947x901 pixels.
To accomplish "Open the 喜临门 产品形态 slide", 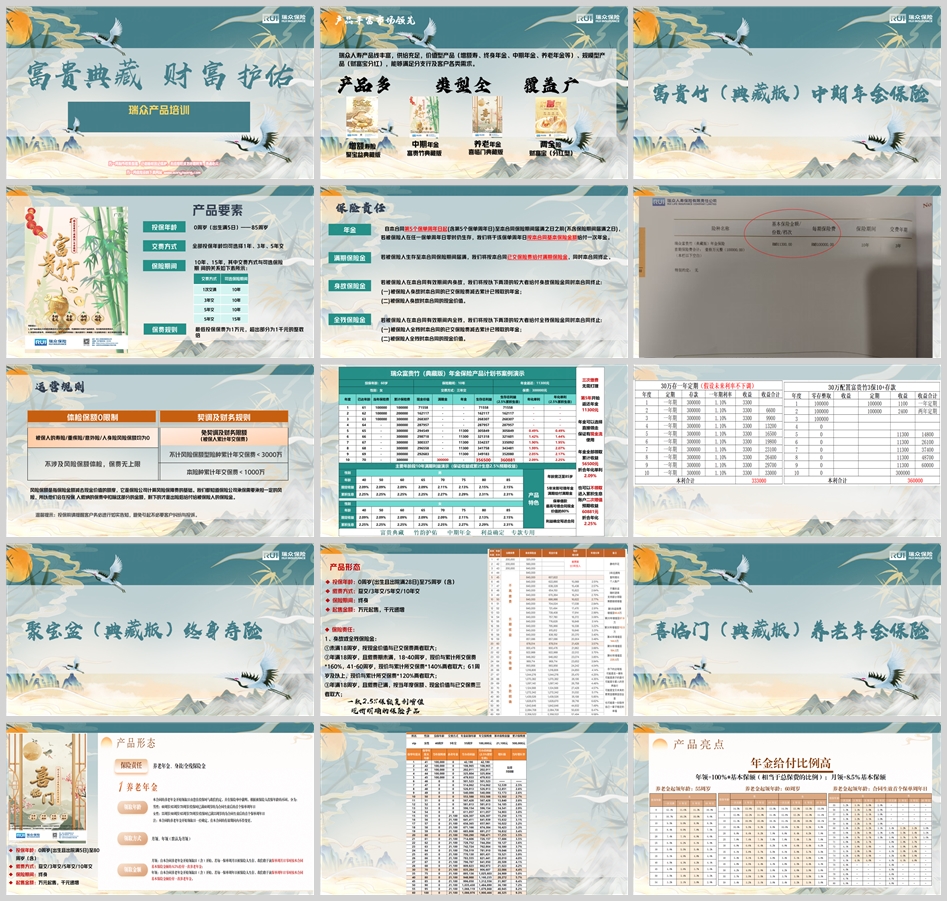I will point(160,808).
